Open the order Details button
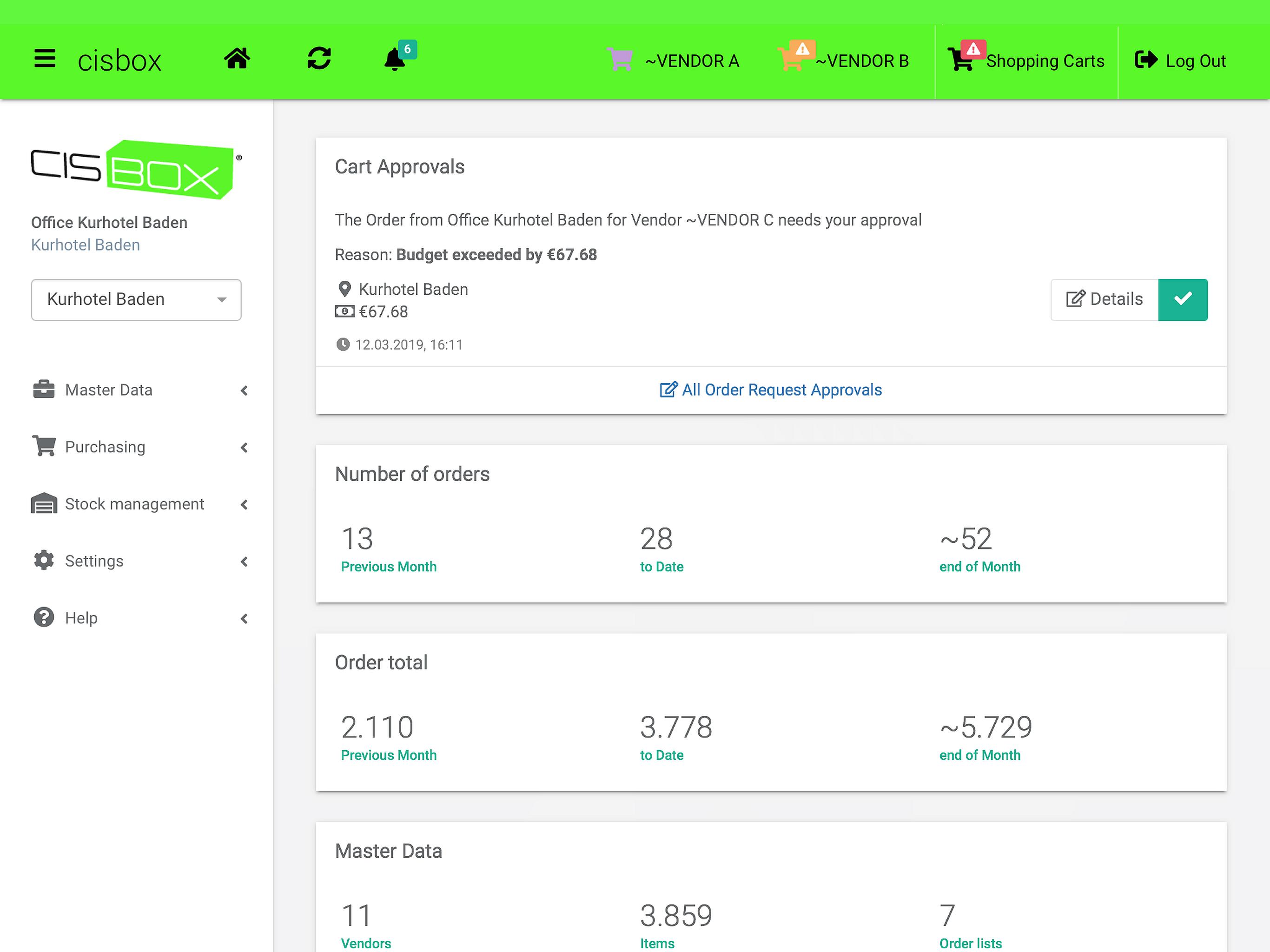The image size is (1270, 952). click(x=1104, y=299)
